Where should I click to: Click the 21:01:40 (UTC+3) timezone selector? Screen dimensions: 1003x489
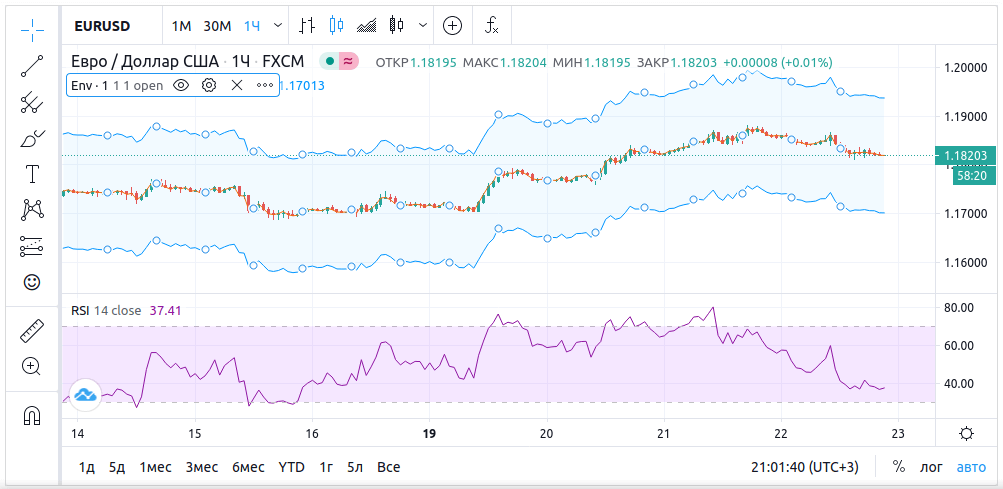(806, 467)
